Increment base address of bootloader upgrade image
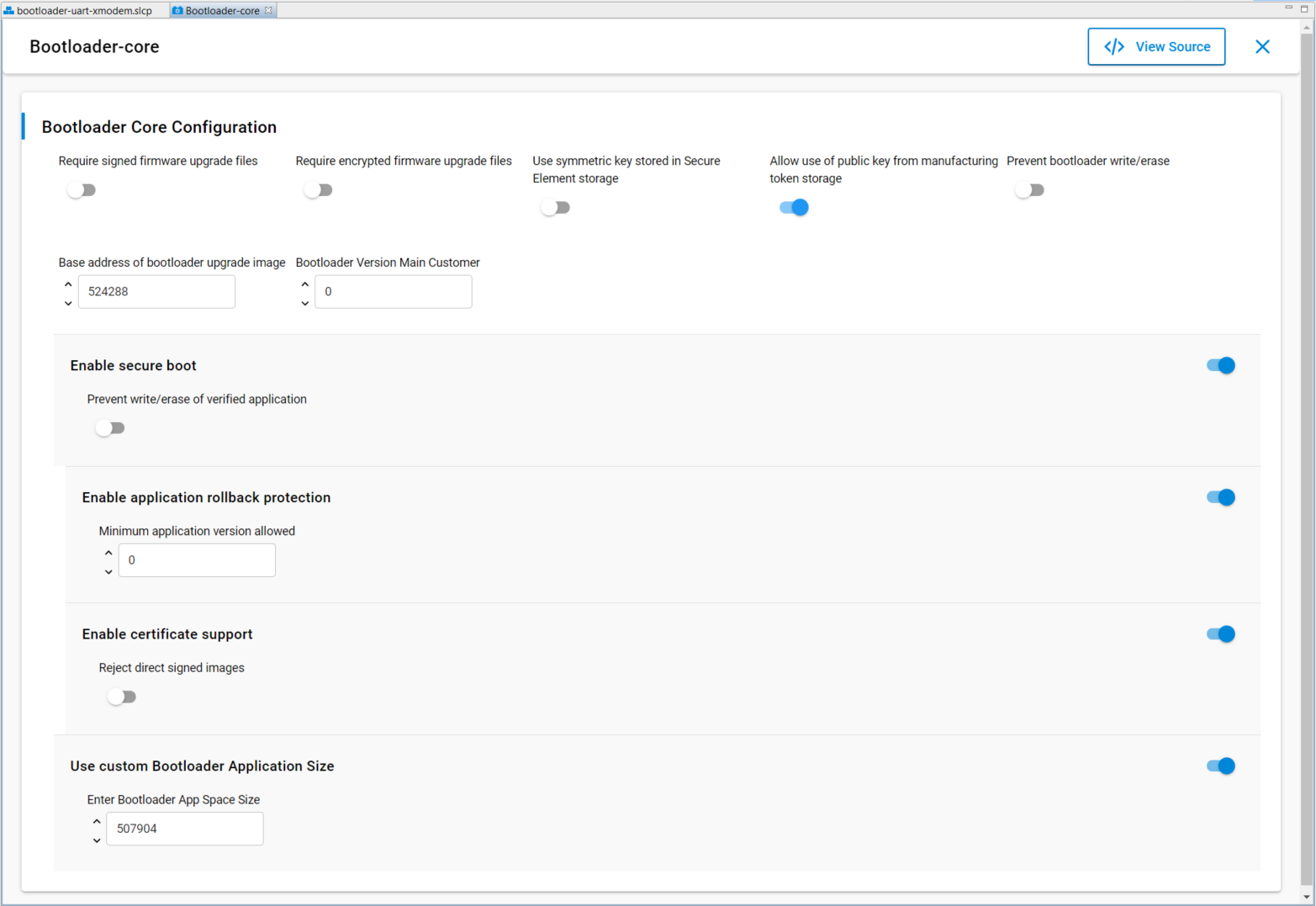 68,284
